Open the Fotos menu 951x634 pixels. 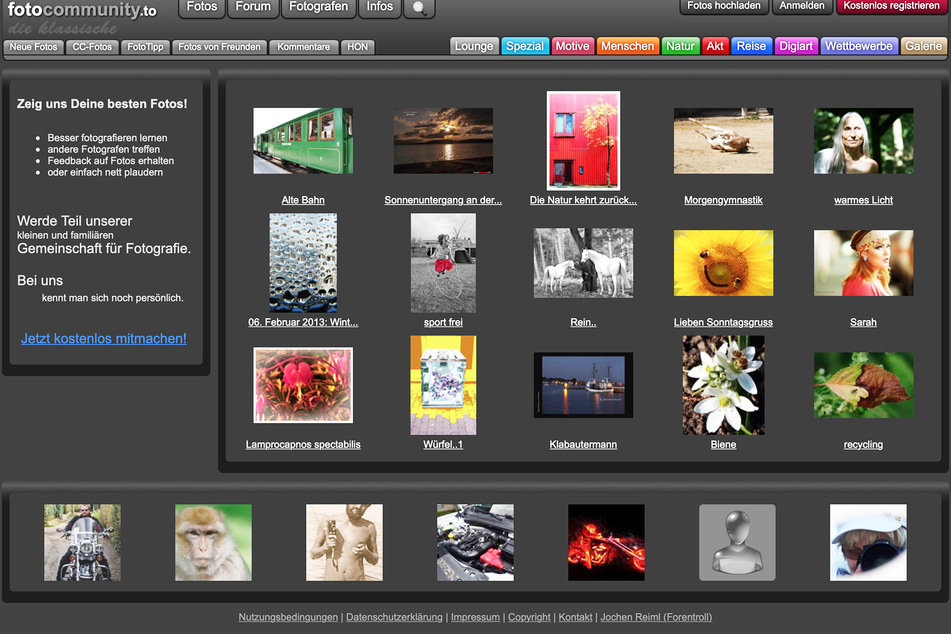(x=202, y=7)
